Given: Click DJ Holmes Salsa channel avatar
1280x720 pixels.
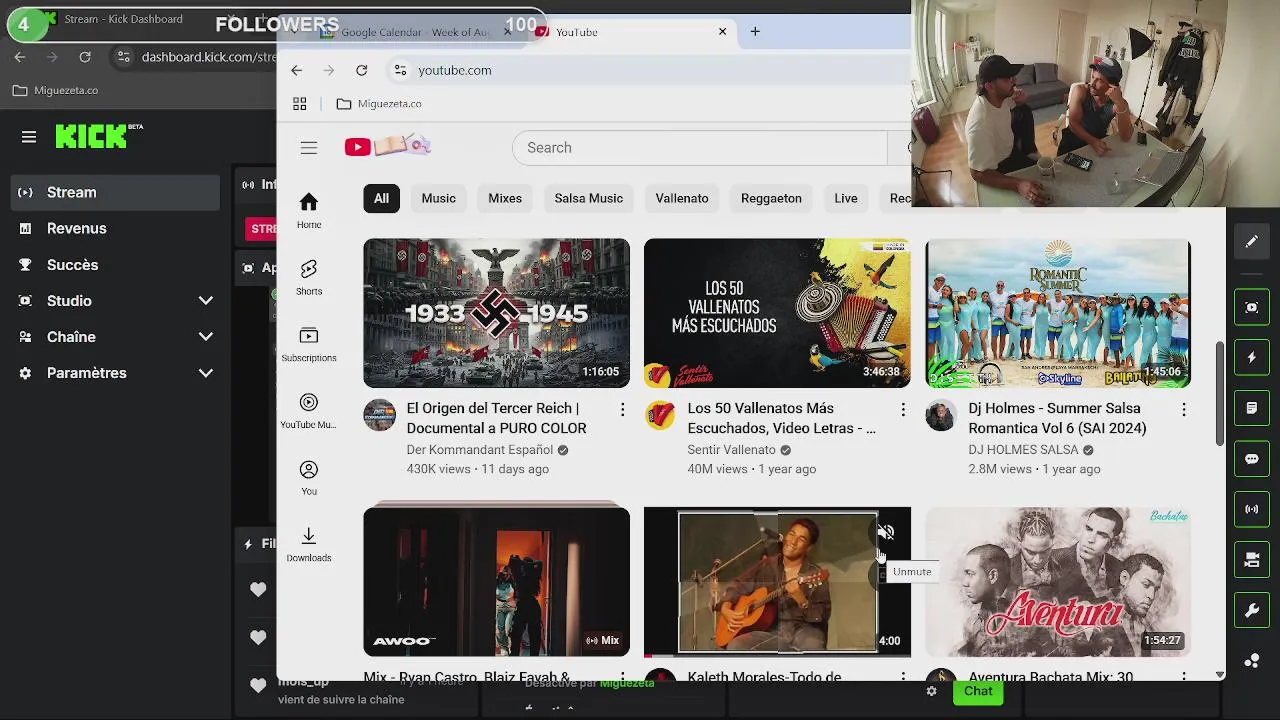Looking at the screenshot, I should tap(941, 415).
